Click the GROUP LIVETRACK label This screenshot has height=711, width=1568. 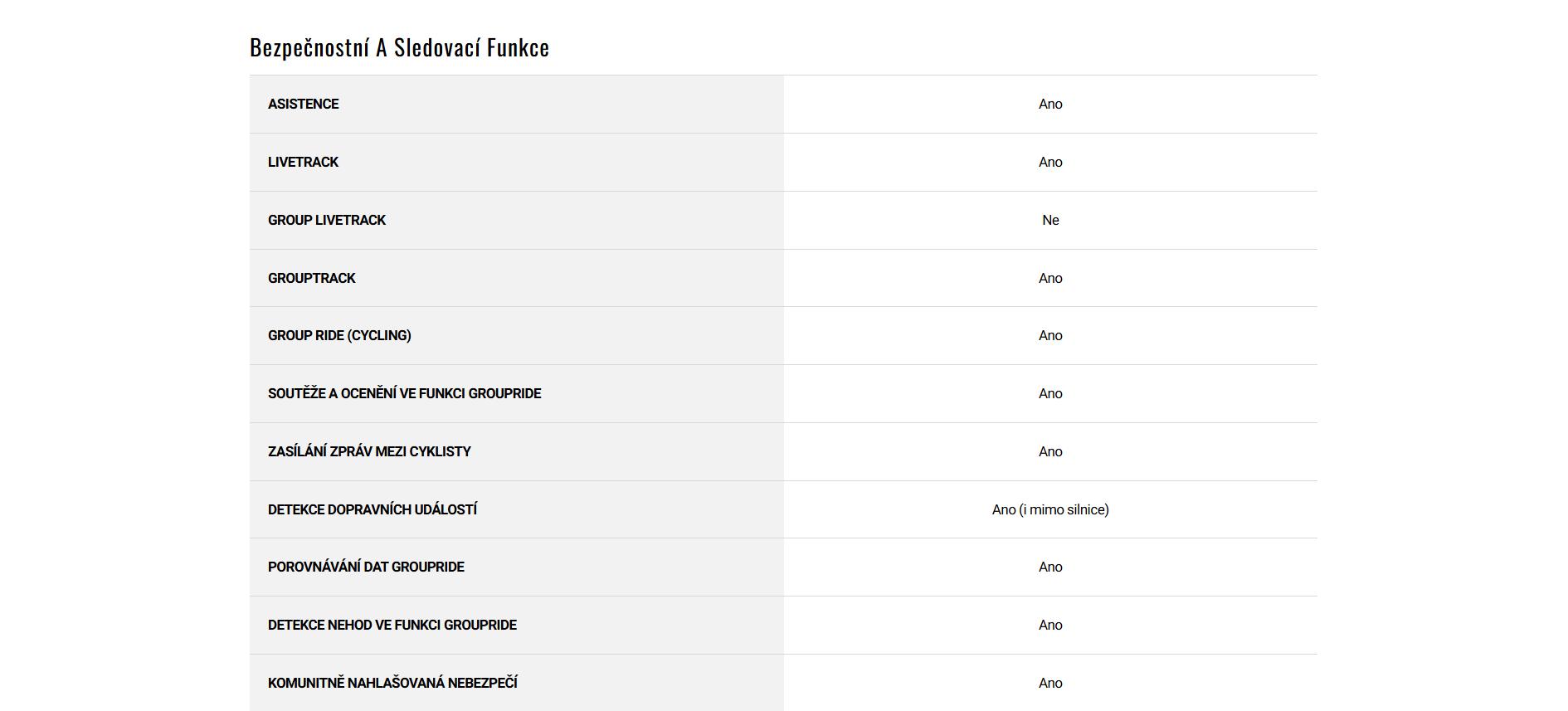326,220
